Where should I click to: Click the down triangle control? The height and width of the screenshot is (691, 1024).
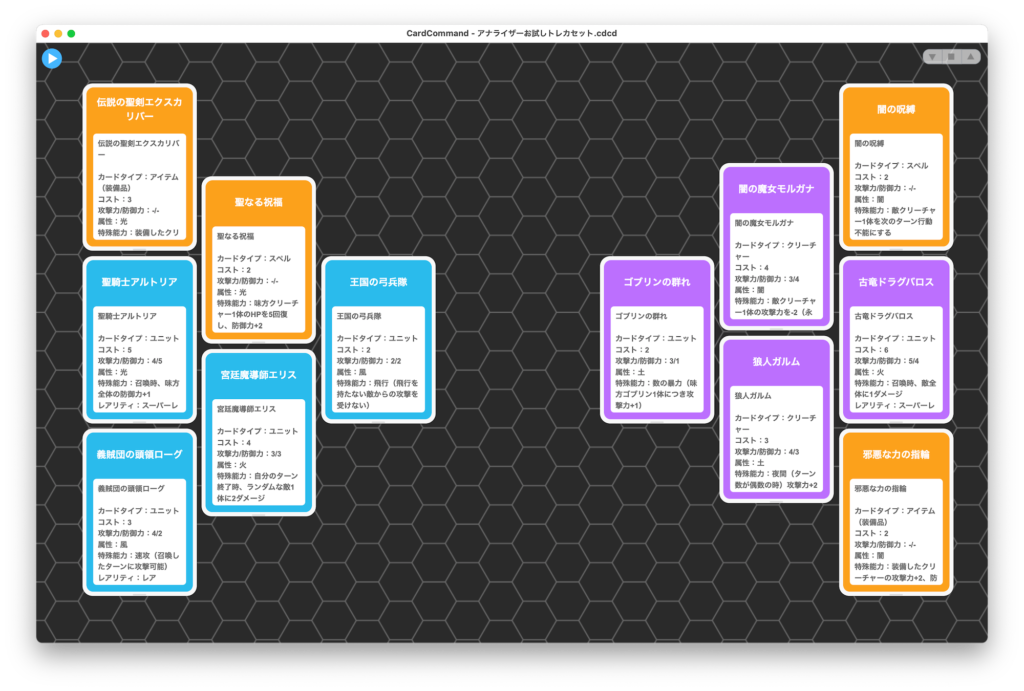933,57
